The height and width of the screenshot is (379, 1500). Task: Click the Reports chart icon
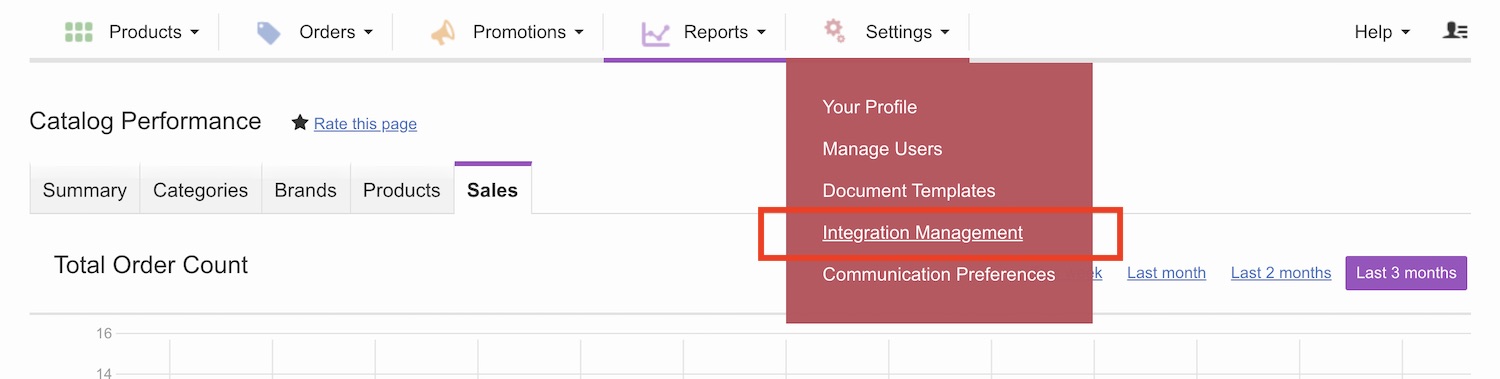(655, 33)
